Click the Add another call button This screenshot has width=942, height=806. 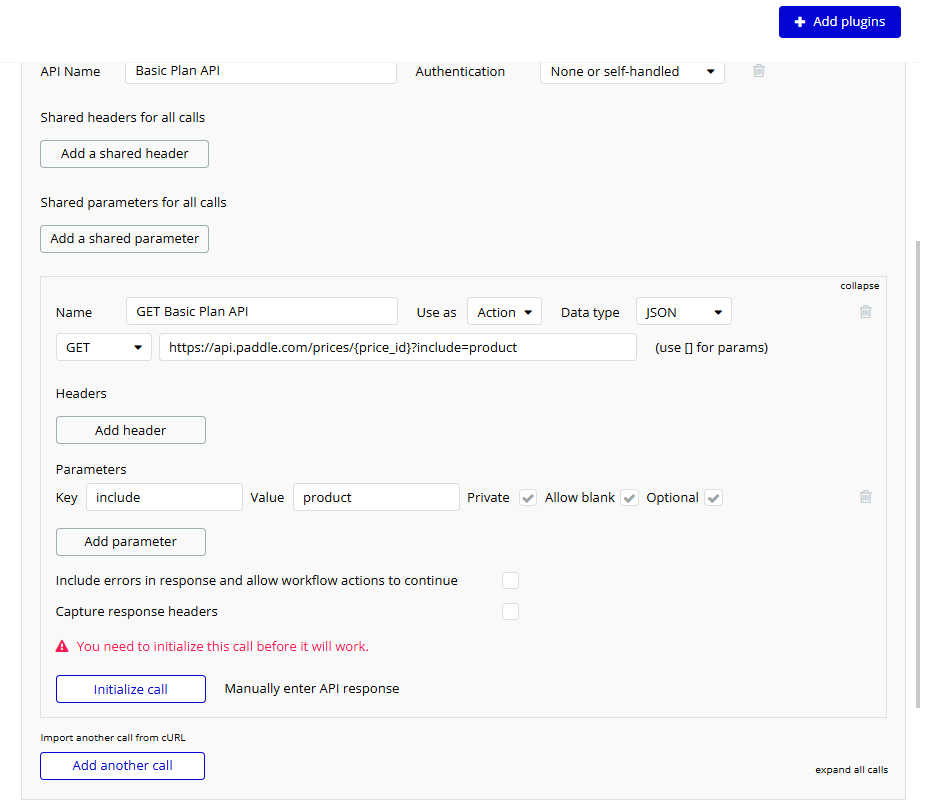point(122,765)
